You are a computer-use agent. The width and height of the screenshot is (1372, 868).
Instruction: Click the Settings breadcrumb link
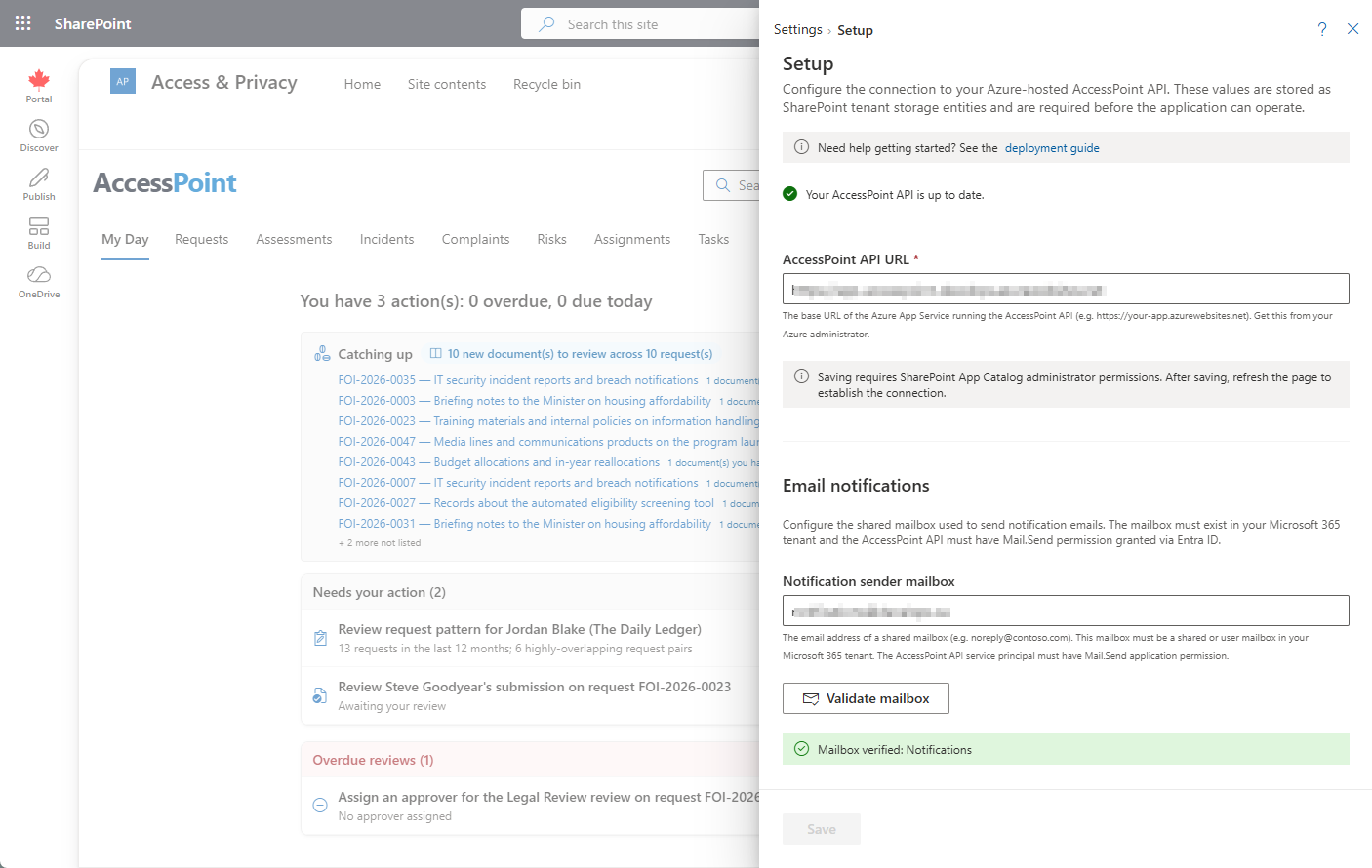pyautogui.click(x=798, y=30)
